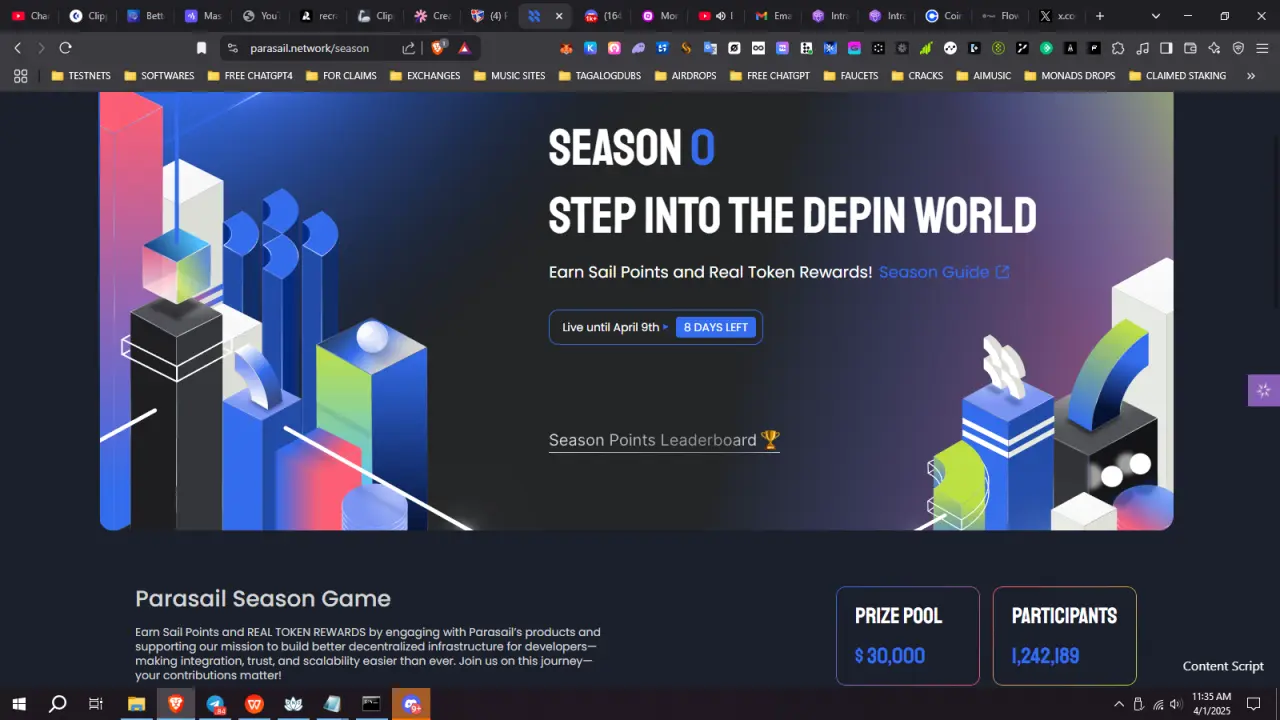Viewport: 1280px width, 720px height.
Task: Open File Explorer from the taskbar
Action: [x=136, y=704]
